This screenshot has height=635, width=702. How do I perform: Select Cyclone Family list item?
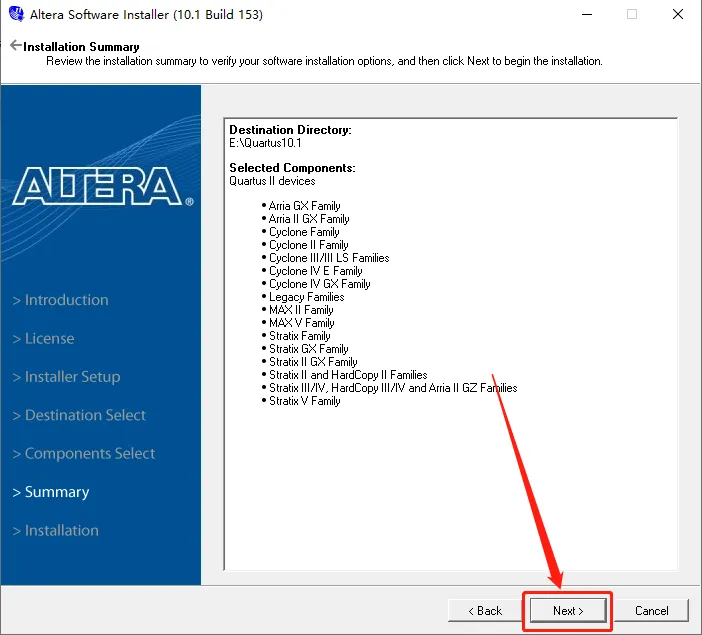(304, 232)
